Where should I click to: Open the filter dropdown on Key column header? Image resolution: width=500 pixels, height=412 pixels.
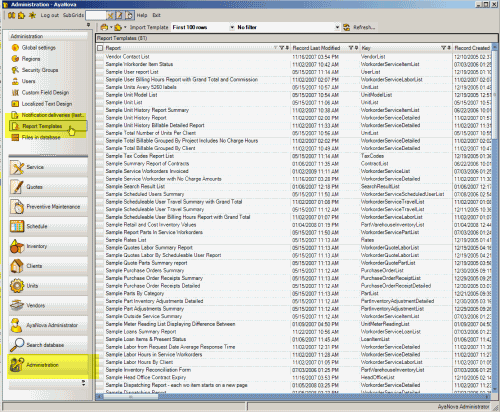[444, 48]
